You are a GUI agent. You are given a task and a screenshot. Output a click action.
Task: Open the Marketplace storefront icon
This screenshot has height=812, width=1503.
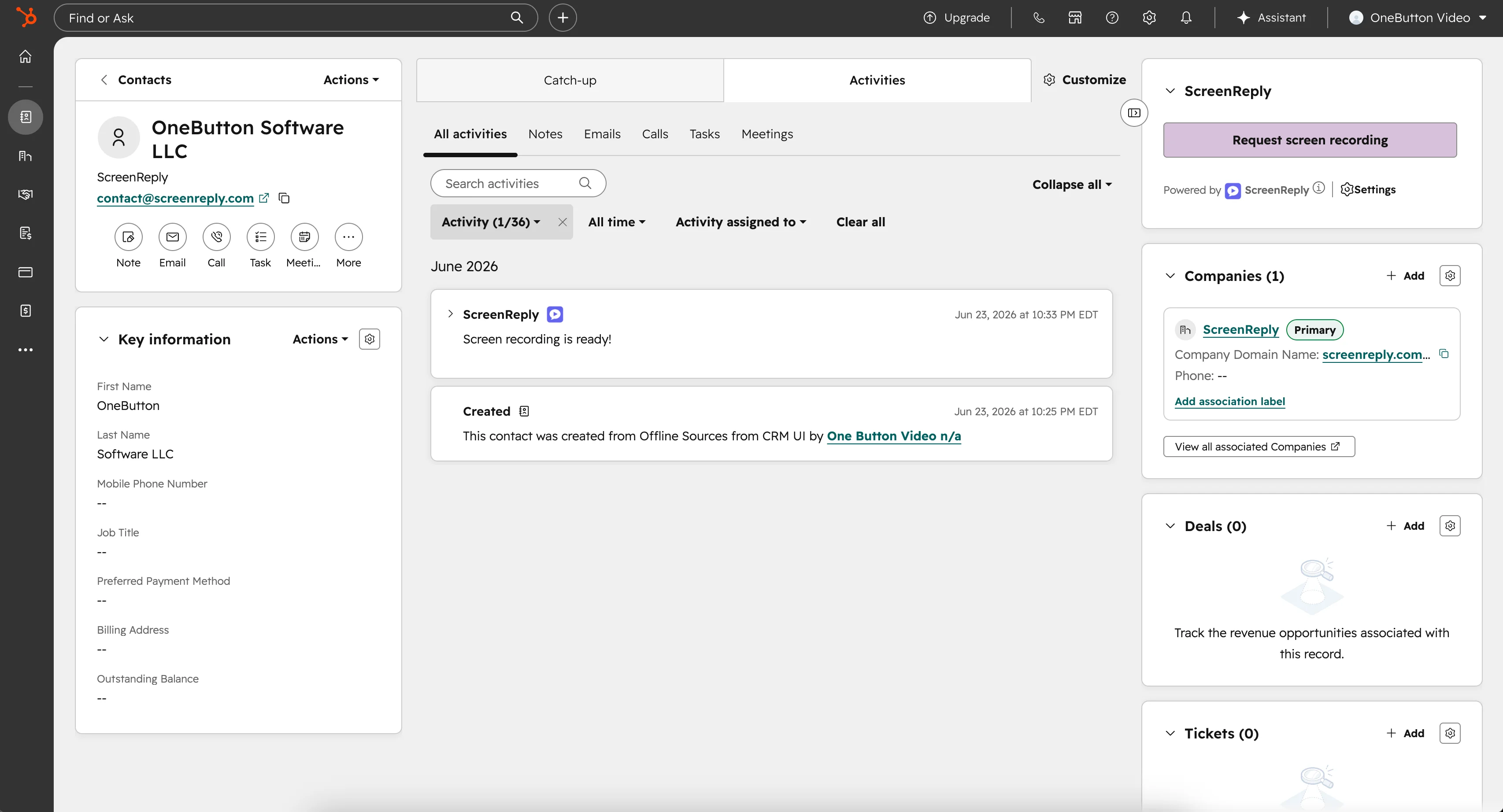pyautogui.click(x=1075, y=18)
